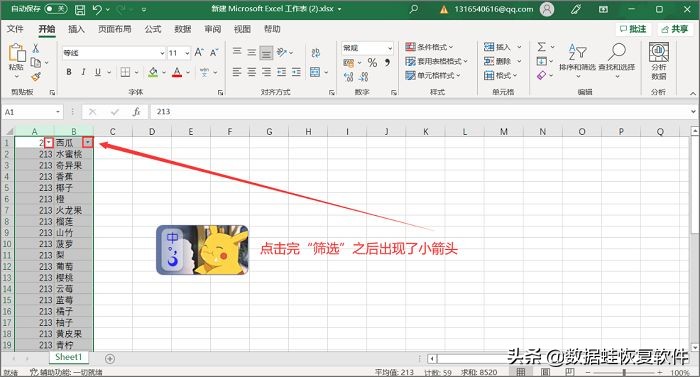Click the Format Painter brush icon
The image size is (700, 377).
tap(36, 77)
